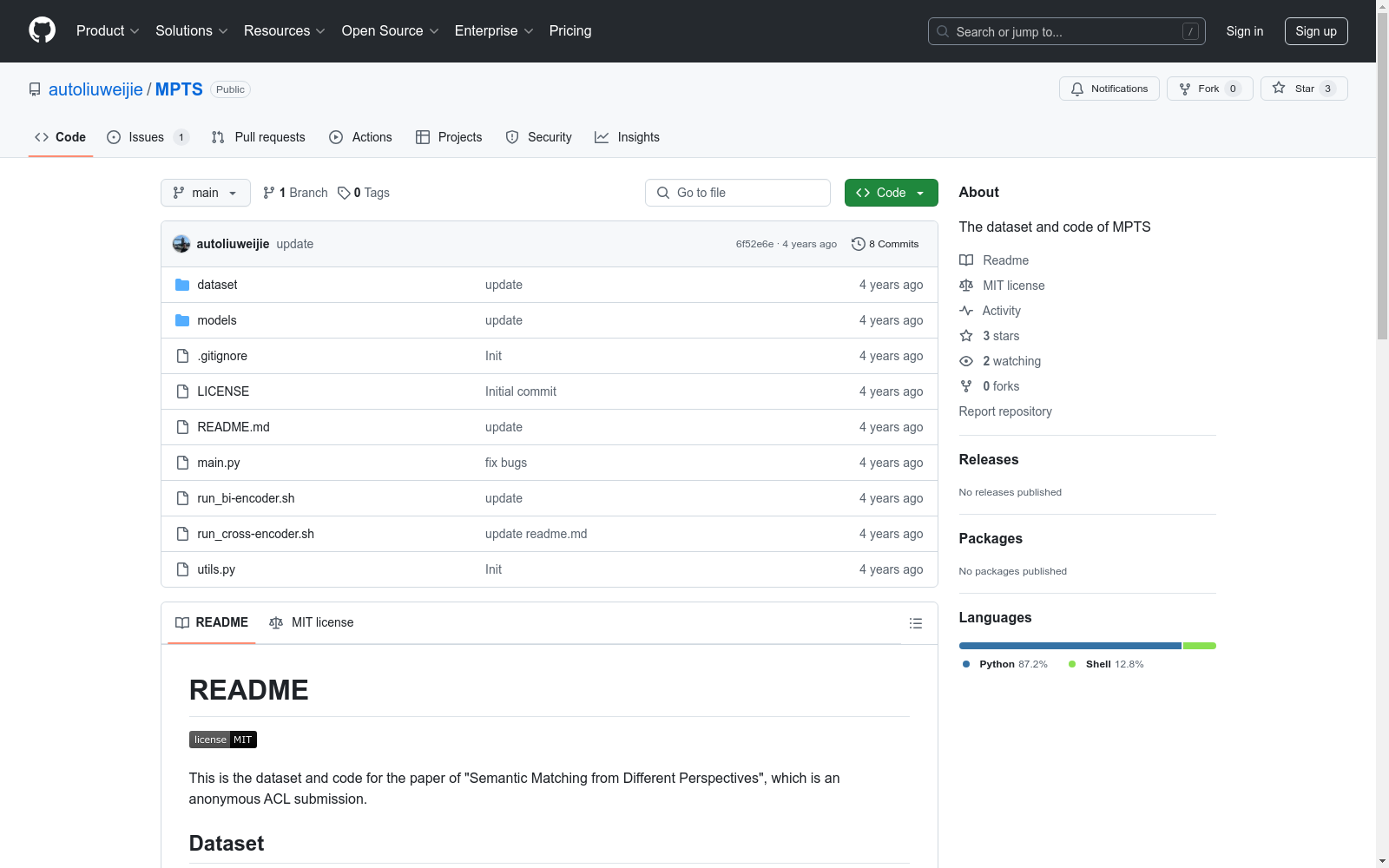Expand the Product menu
The image size is (1389, 868).
[108, 30]
